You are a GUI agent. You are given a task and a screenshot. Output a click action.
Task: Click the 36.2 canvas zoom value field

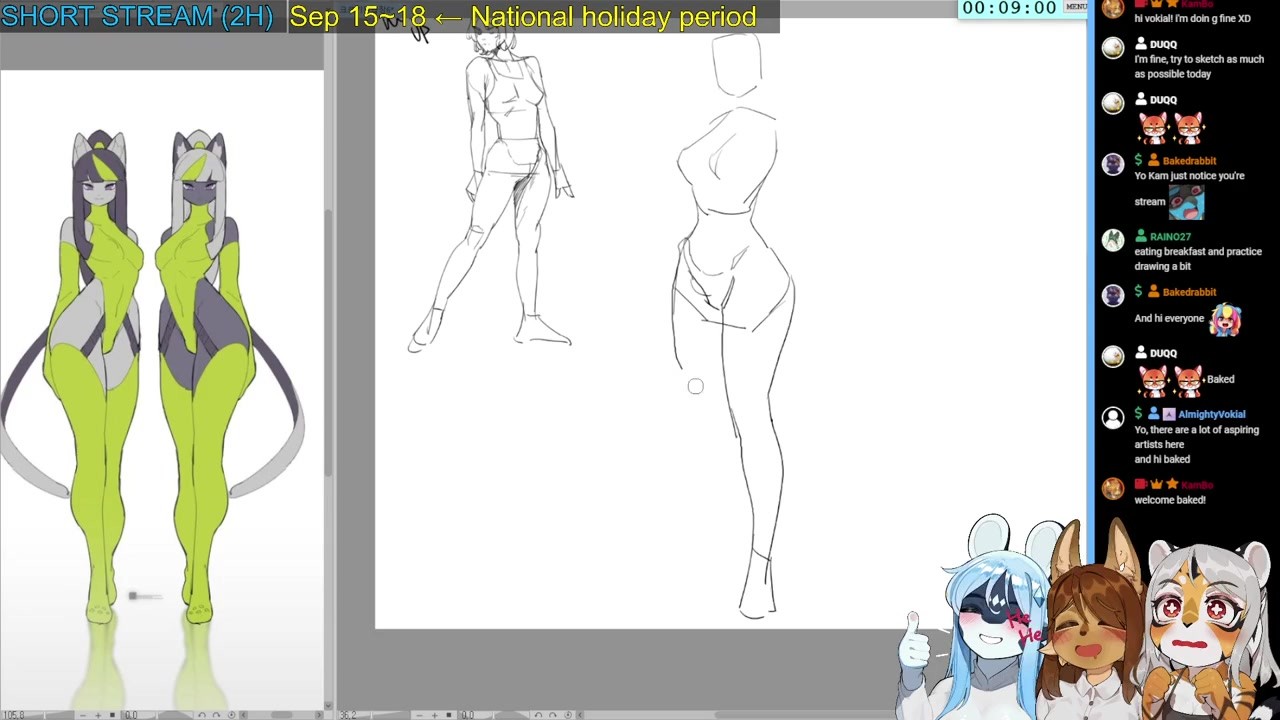point(348,715)
